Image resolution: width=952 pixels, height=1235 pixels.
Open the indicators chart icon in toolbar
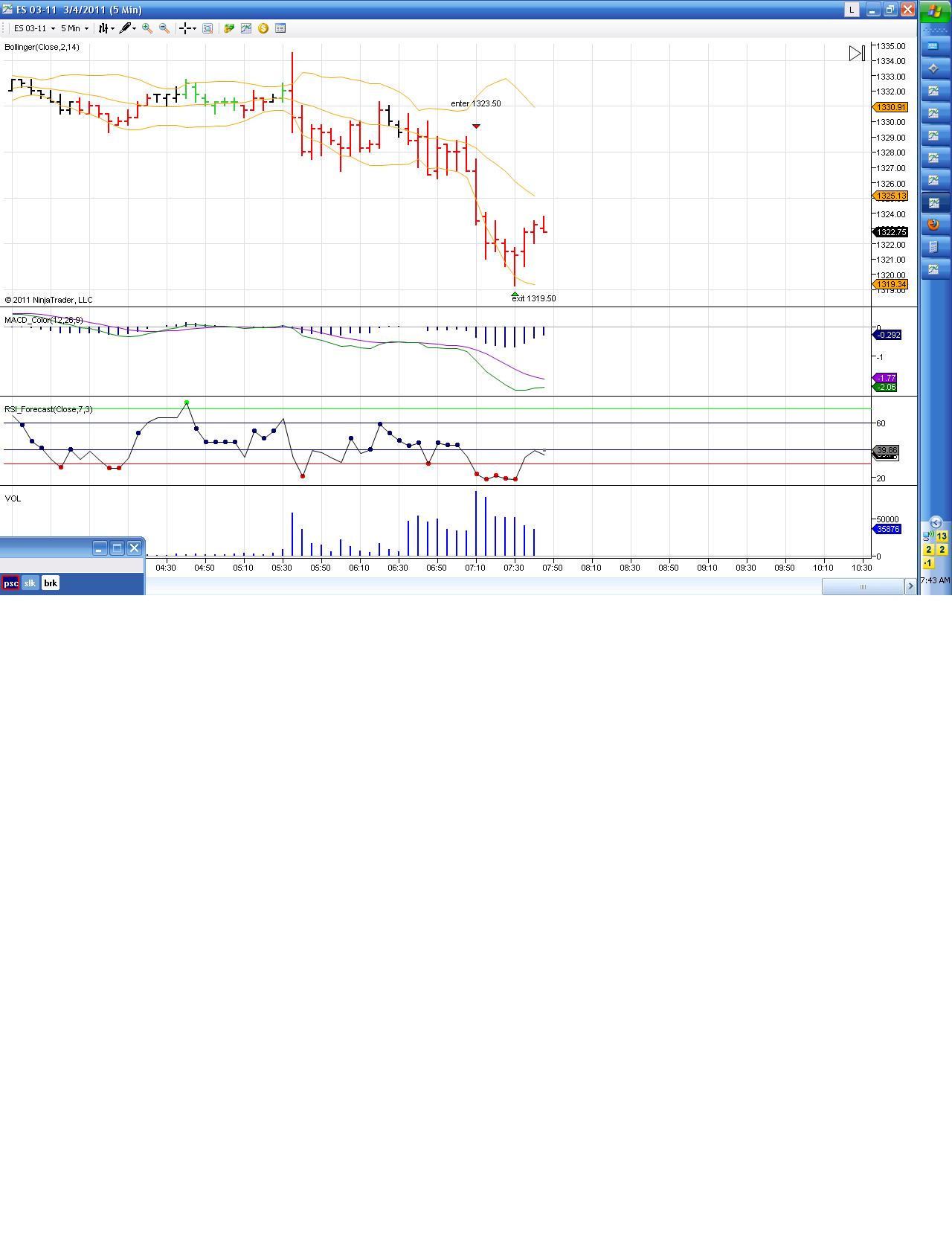(x=246, y=28)
